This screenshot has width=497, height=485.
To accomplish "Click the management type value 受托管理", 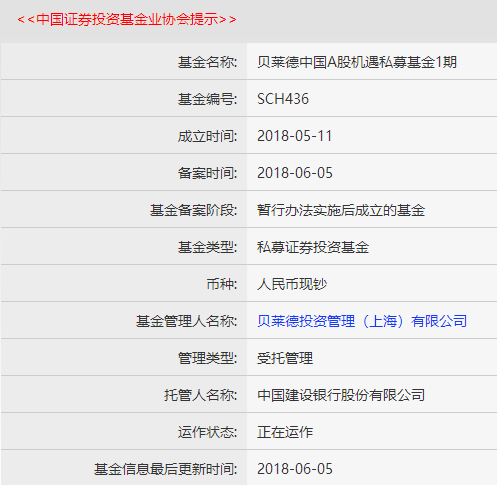I will [285, 358].
